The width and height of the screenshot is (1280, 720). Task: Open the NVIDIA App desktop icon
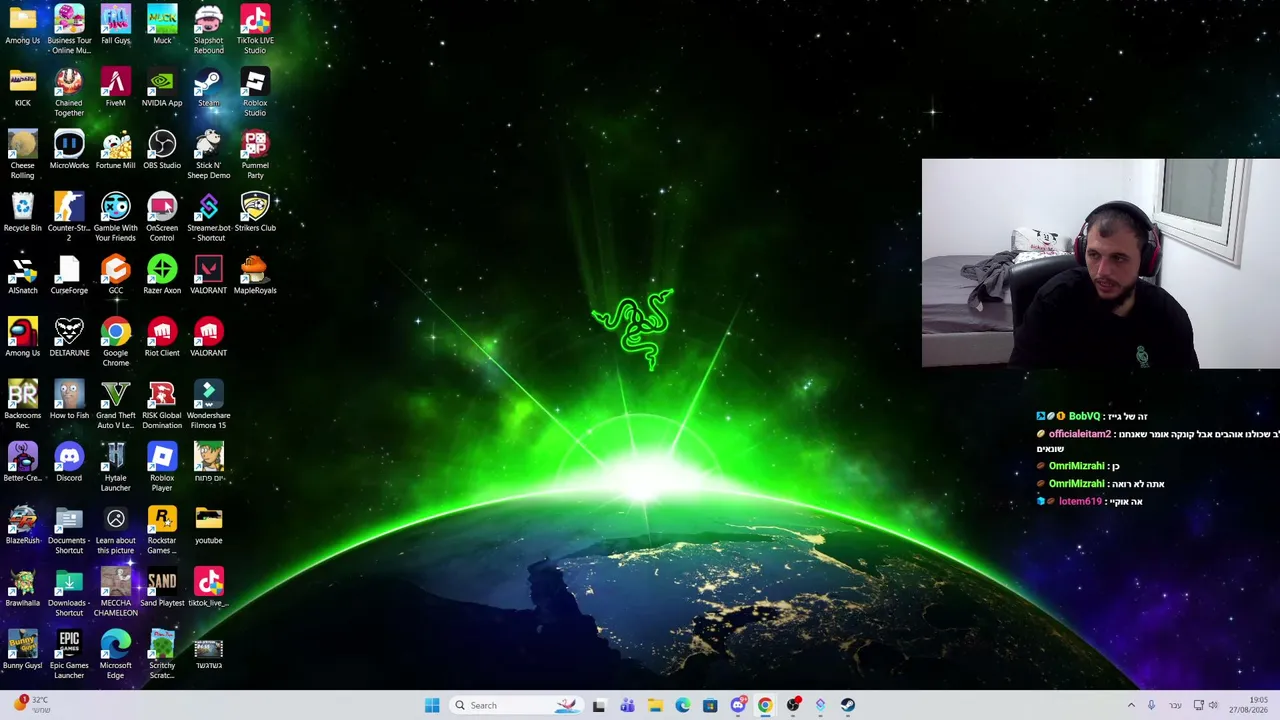coord(162,88)
